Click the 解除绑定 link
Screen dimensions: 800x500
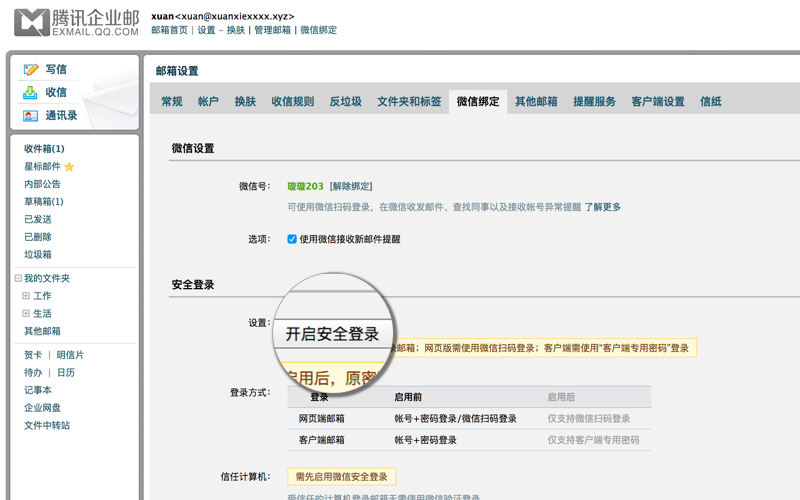pyautogui.click(x=351, y=186)
